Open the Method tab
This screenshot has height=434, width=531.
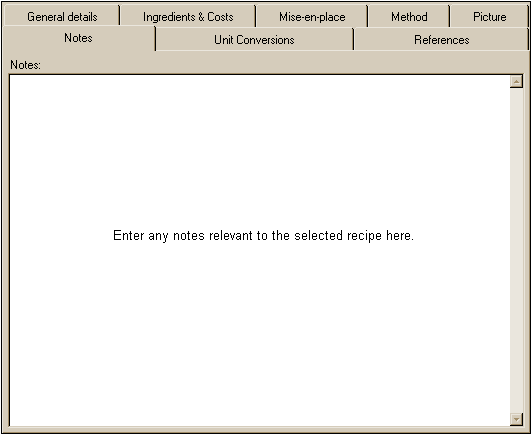click(409, 17)
